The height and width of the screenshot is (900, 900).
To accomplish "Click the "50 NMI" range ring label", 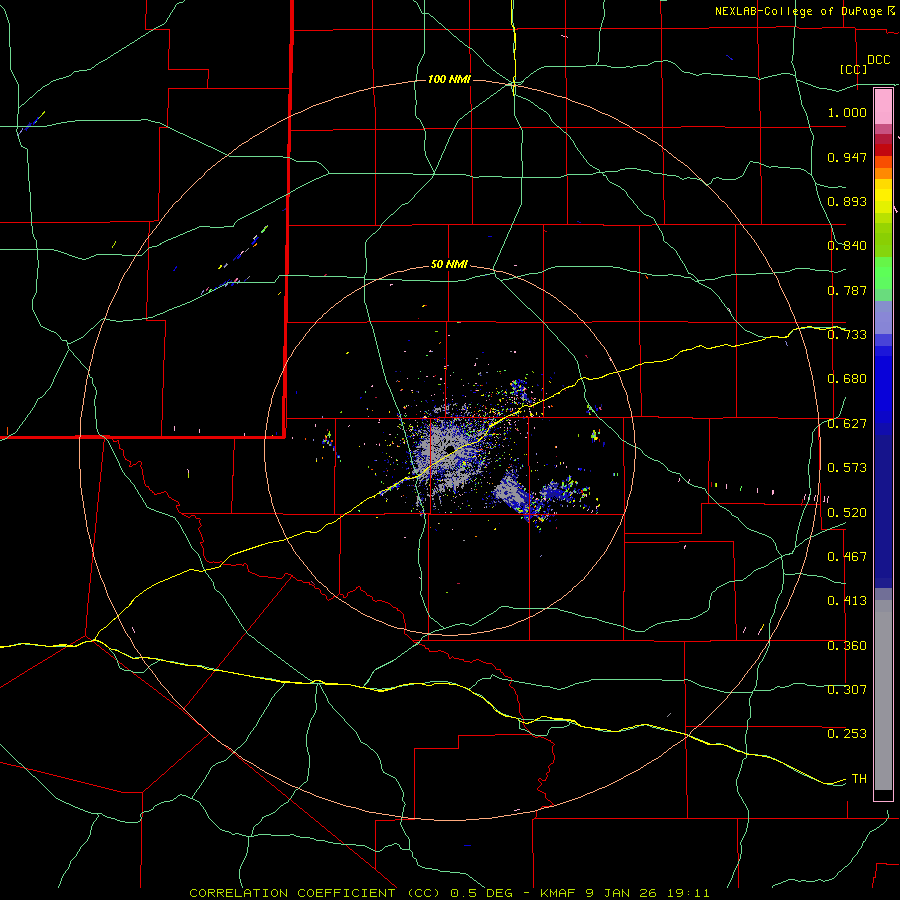I will [x=449, y=265].
